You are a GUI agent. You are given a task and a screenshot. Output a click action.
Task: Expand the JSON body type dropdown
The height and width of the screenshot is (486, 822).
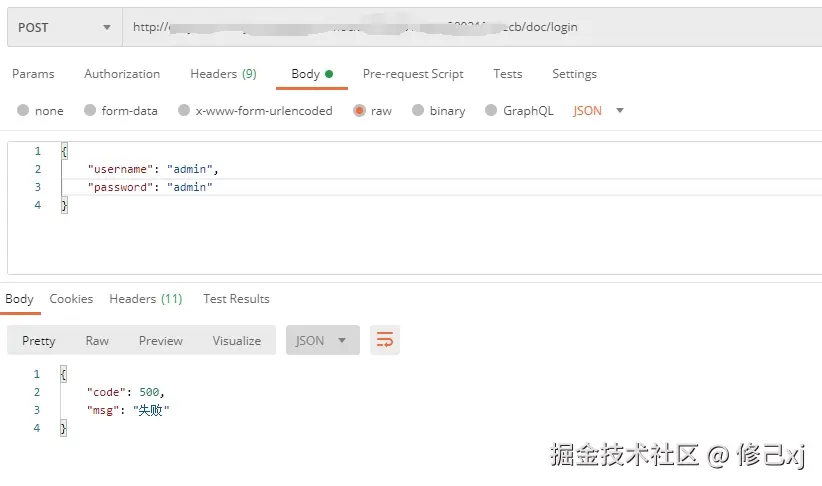point(599,111)
